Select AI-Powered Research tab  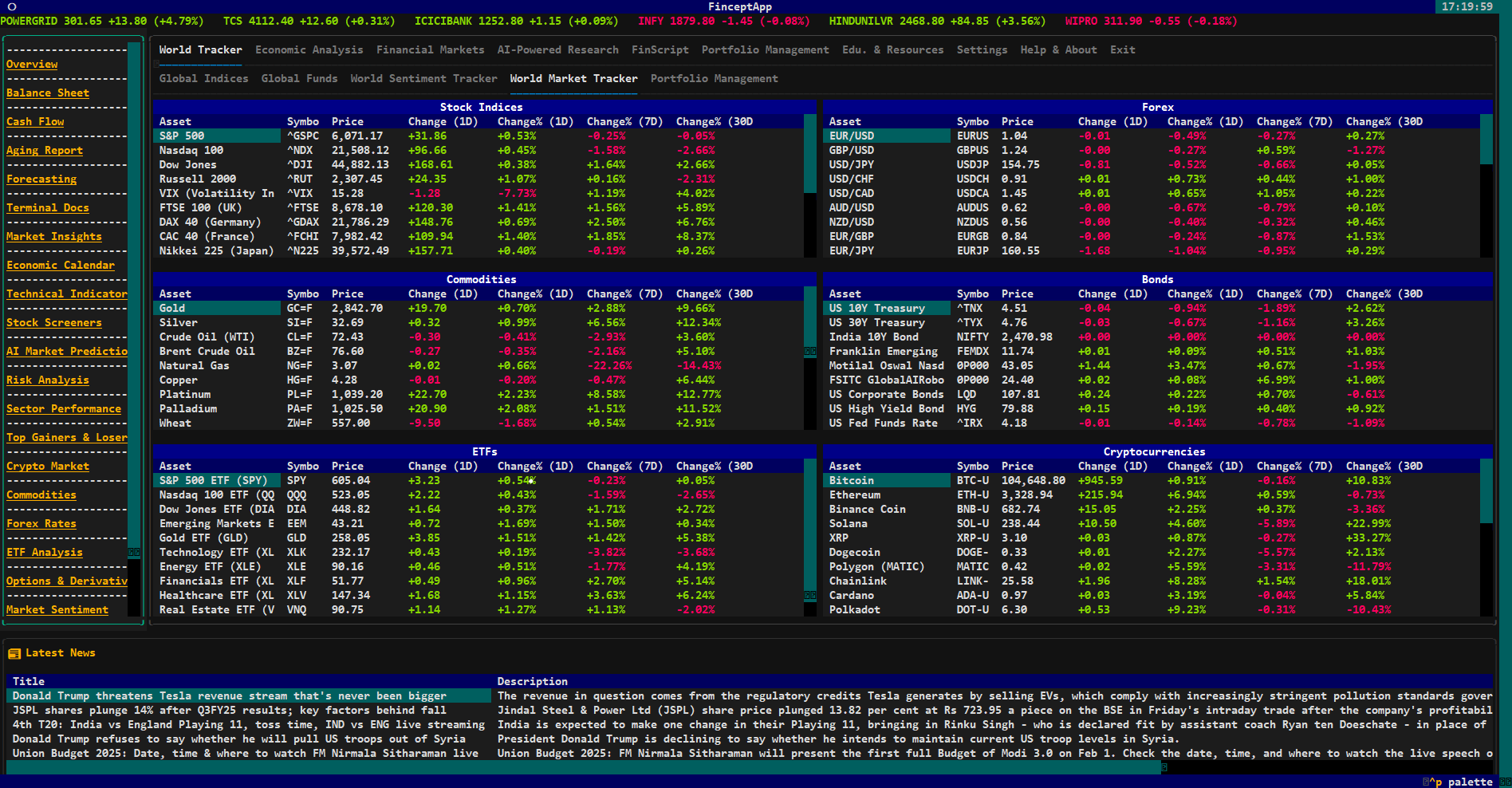[x=558, y=49]
